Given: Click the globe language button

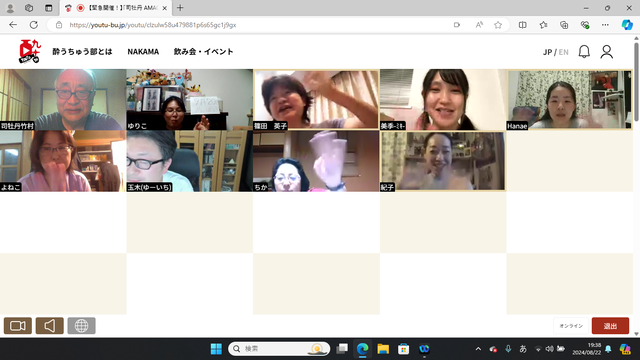Looking at the screenshot, I should [81, 326].
